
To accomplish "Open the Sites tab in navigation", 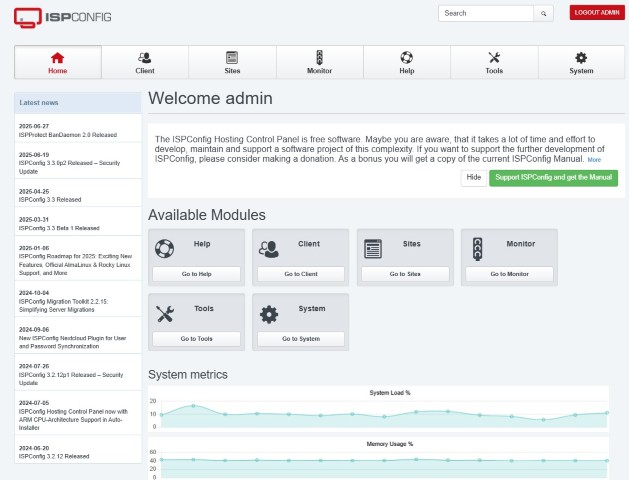I will tap(232, 62).
